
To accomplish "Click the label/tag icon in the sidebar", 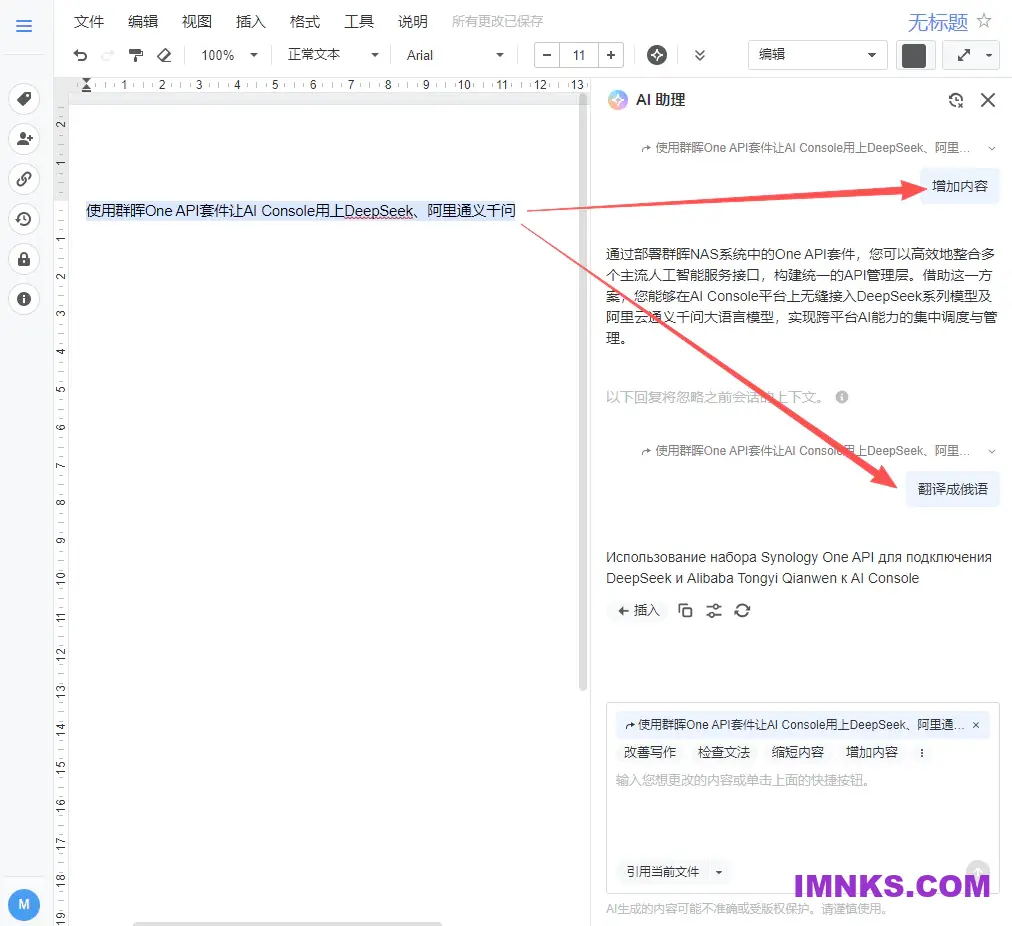I will point(24,99).
